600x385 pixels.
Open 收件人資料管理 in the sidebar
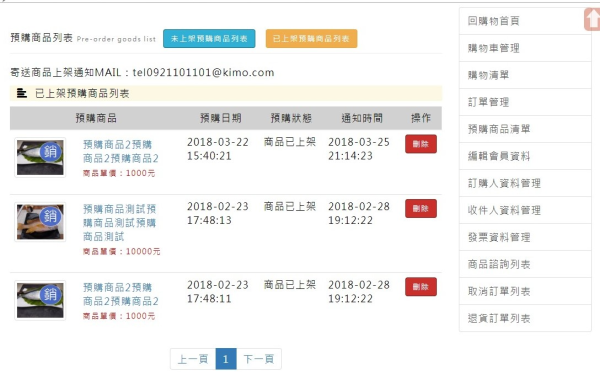[x=525, y=210]
